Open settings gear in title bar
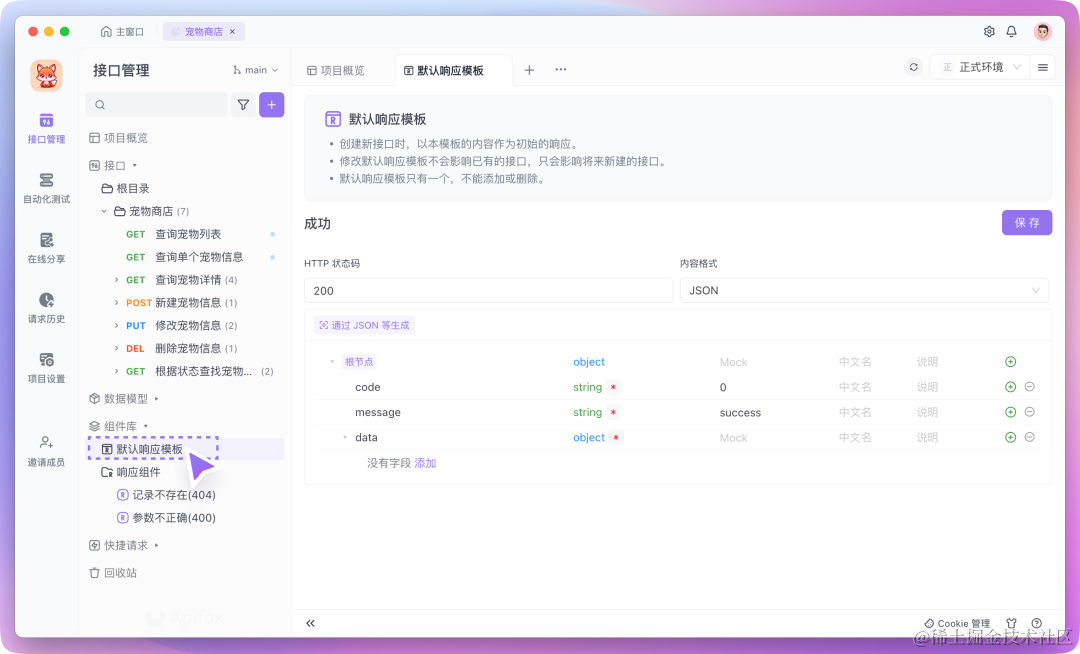 (x=989, y=32)
